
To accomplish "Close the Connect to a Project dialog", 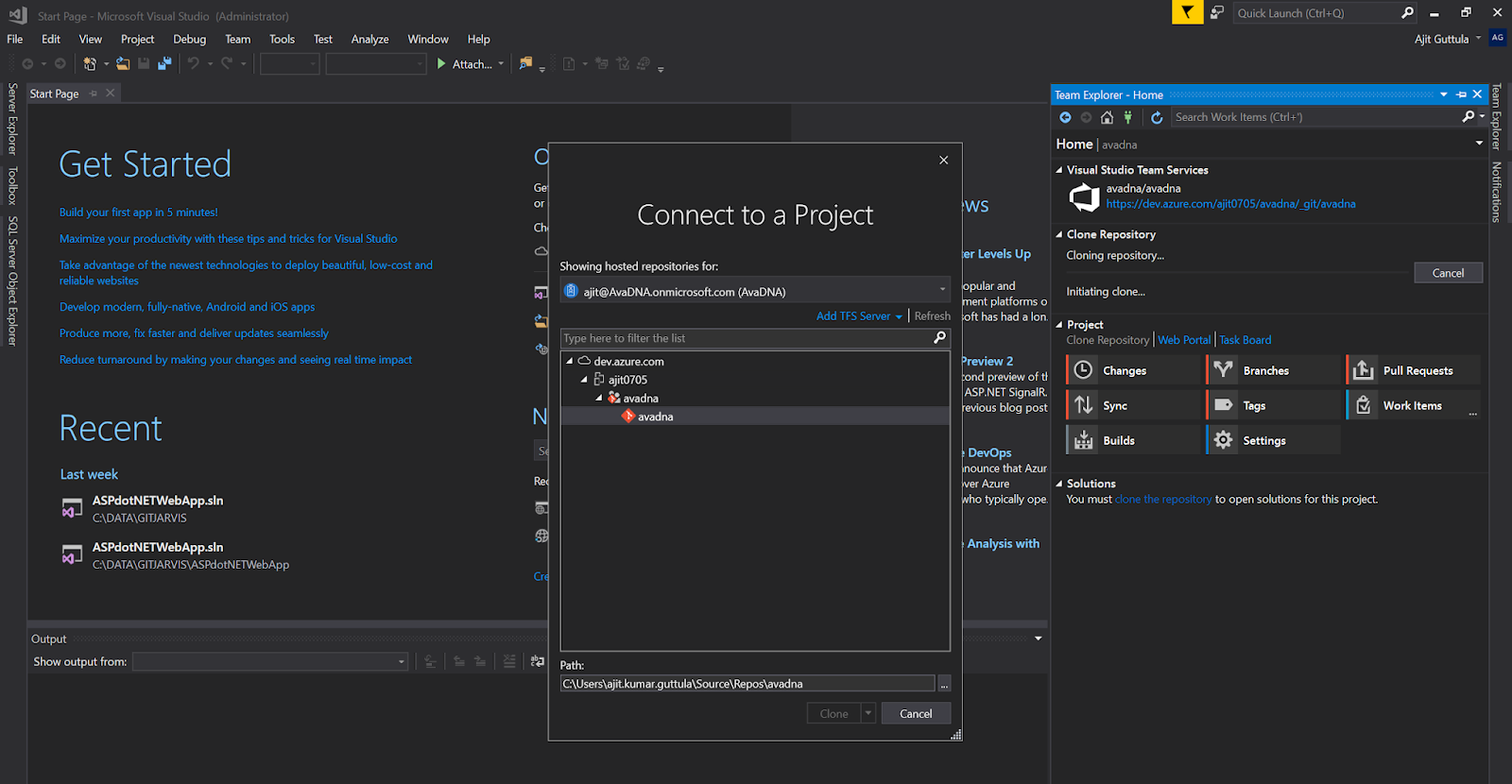I will coord(943,161).
